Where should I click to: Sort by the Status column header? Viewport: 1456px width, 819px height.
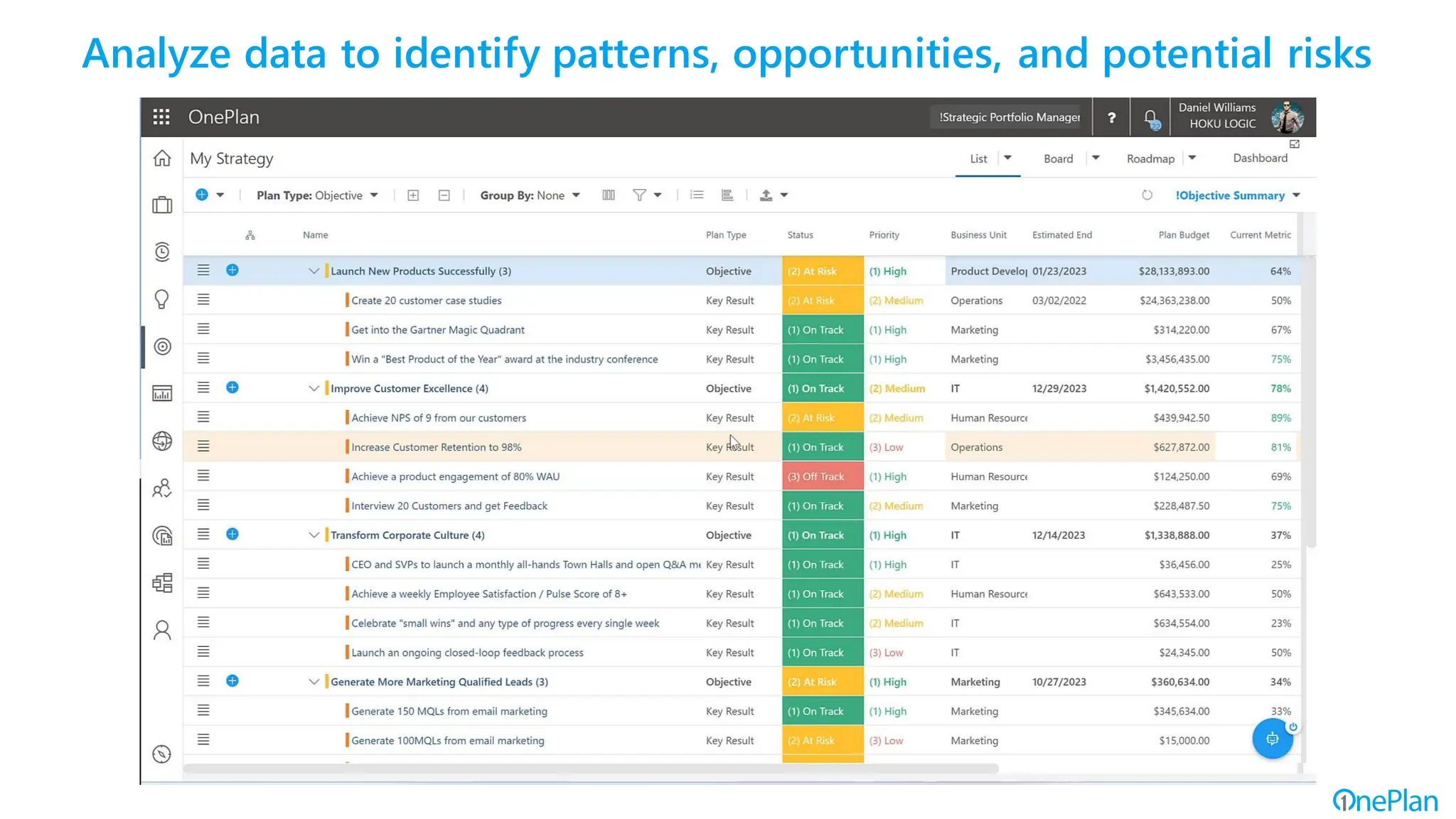[x=800, y=235]
